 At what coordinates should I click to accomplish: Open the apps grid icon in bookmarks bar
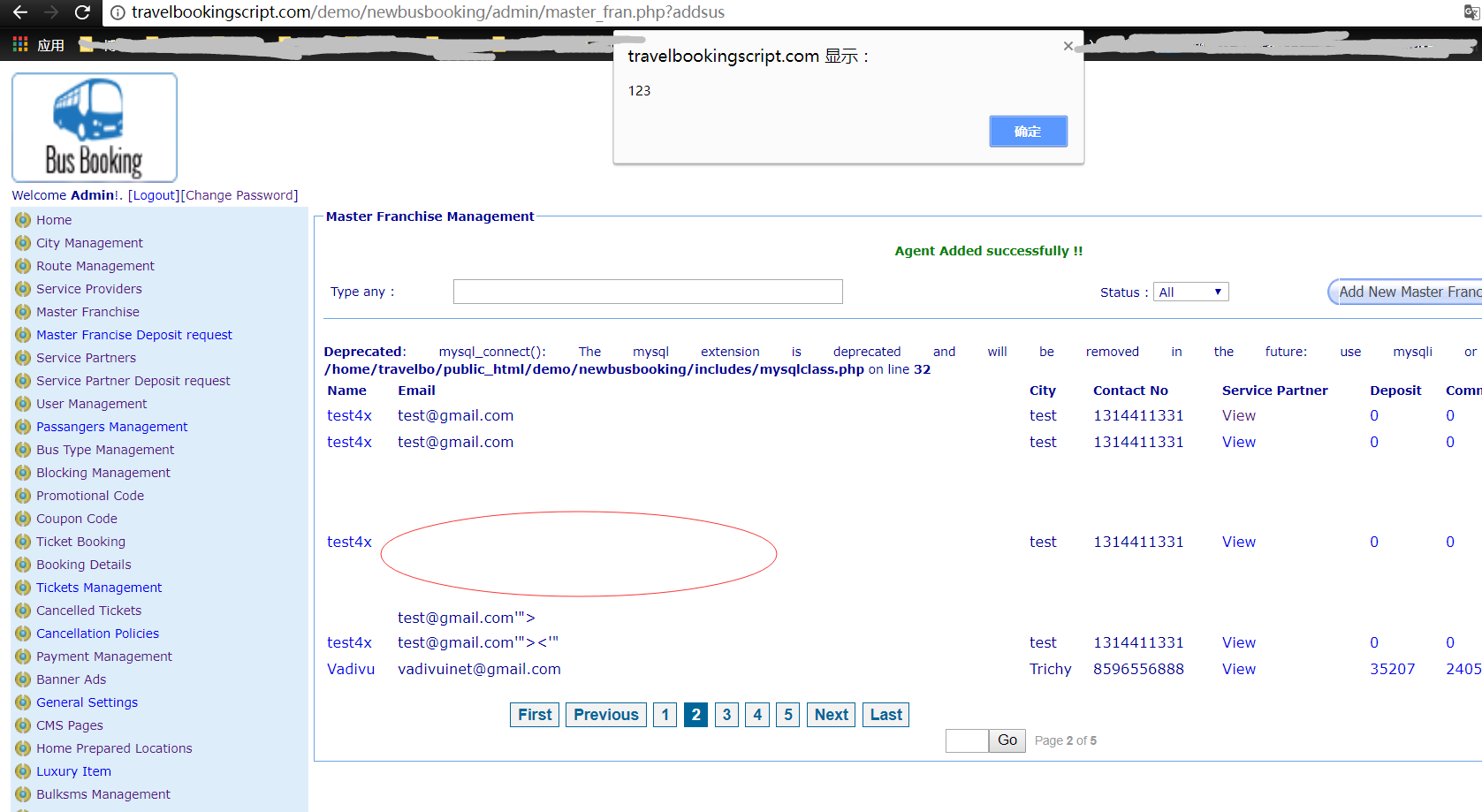coord(20,44)
